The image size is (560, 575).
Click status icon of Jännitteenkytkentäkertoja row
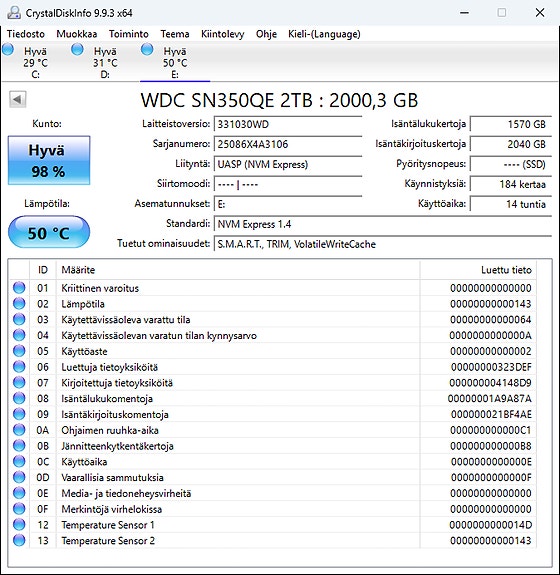(19, 446)
